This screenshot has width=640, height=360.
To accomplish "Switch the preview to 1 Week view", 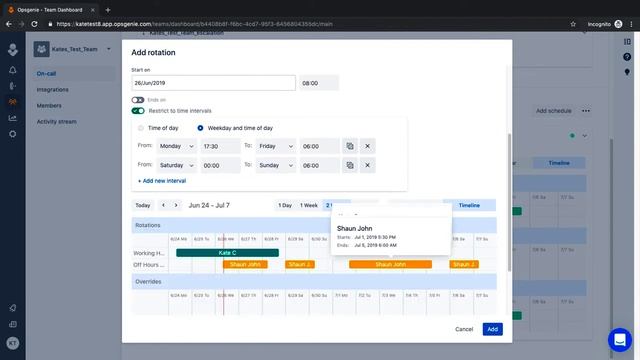I will pyautogui.click(x=309, y=205).
